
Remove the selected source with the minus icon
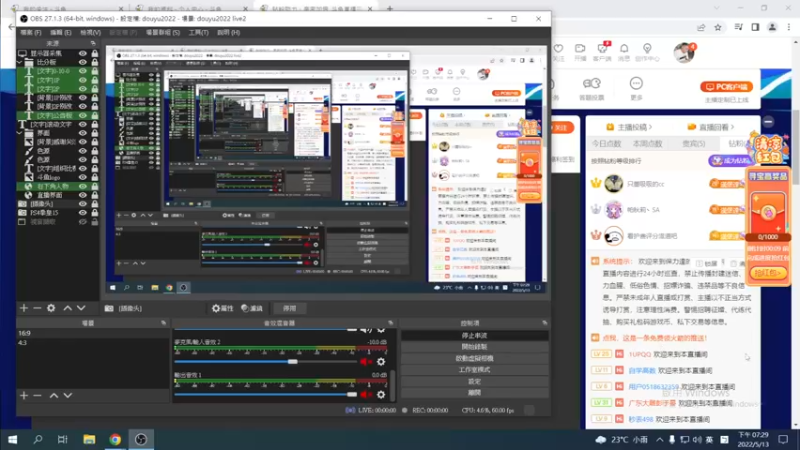coord(37,308)
